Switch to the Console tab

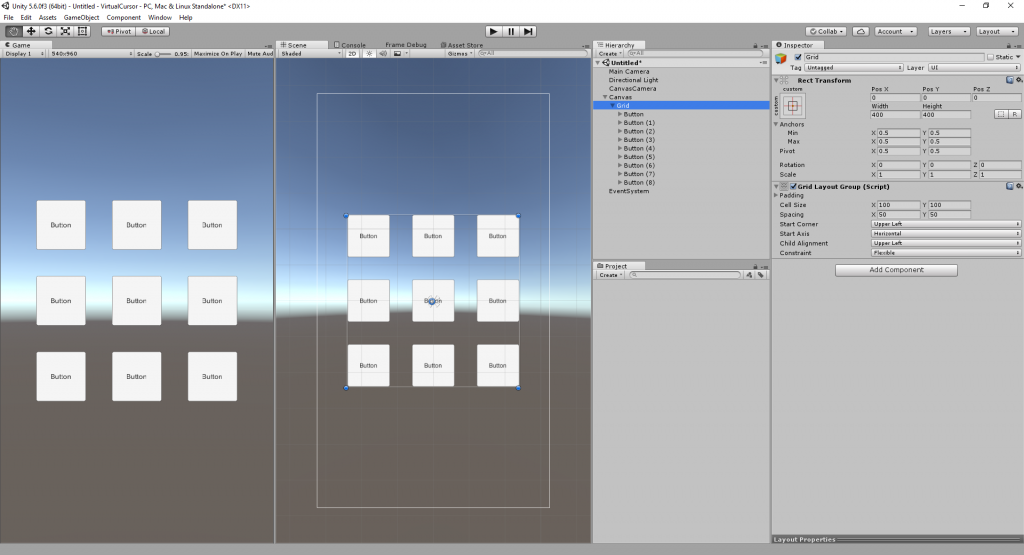353,45
